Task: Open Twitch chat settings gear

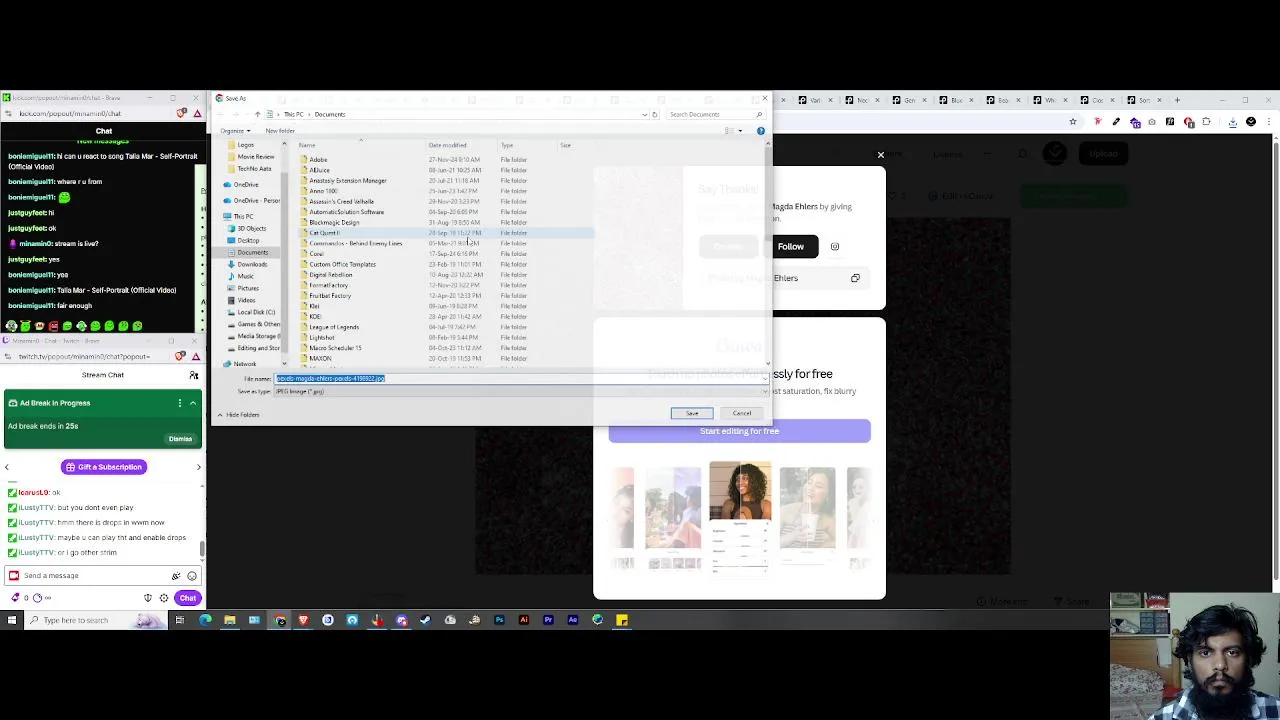Action: (x=163, y=598)
